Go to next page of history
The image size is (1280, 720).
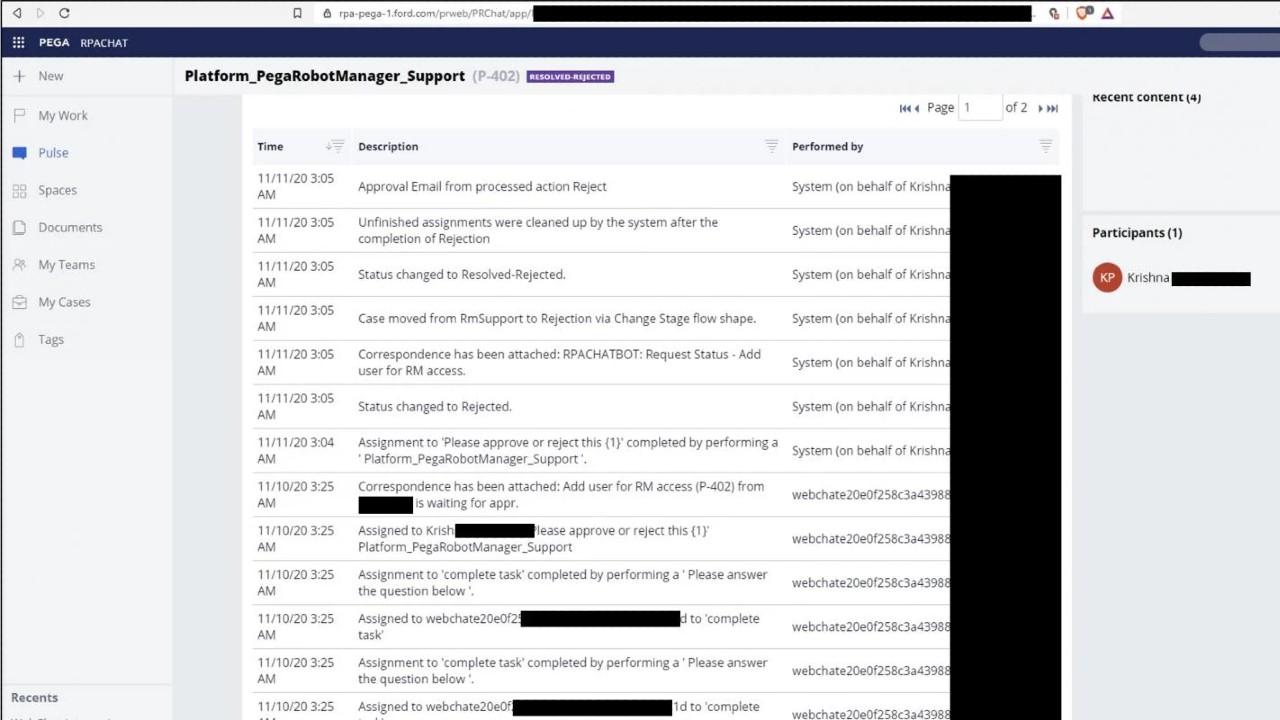1040,108
